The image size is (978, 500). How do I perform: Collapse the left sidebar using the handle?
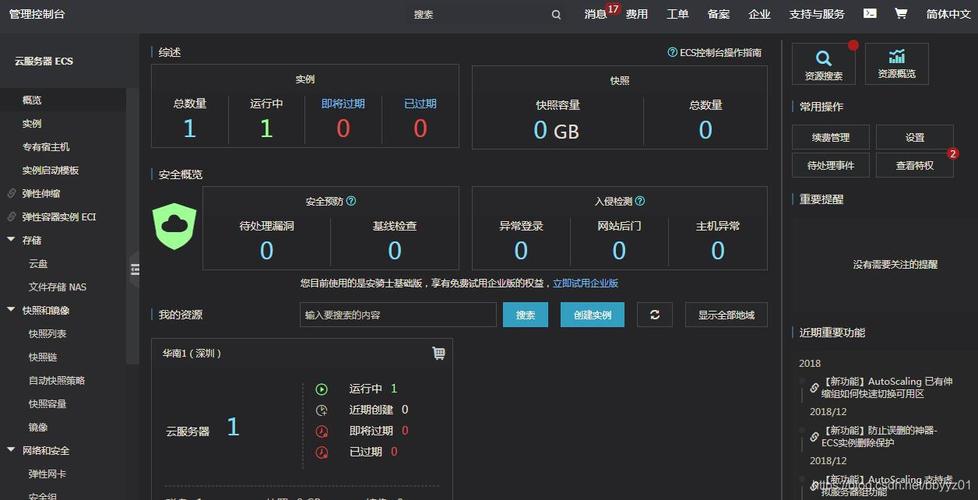(x=133, y=269)
